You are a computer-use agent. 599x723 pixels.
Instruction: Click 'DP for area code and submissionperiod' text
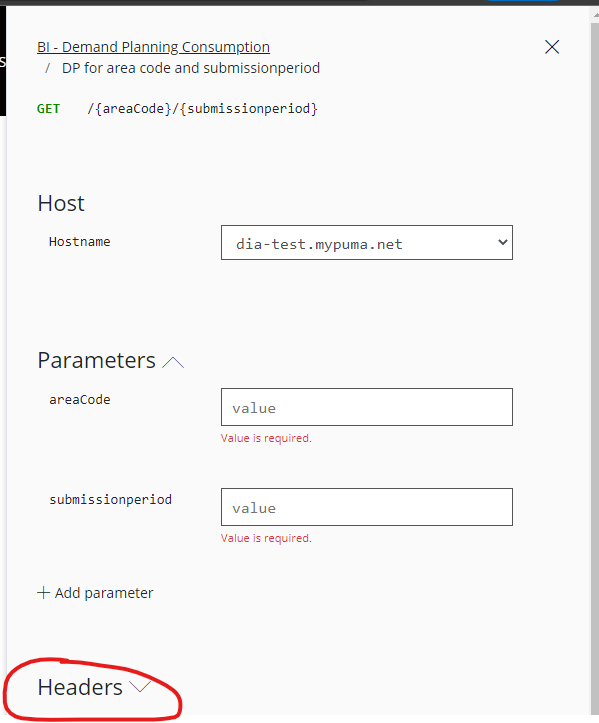click(x=191, y=68)
